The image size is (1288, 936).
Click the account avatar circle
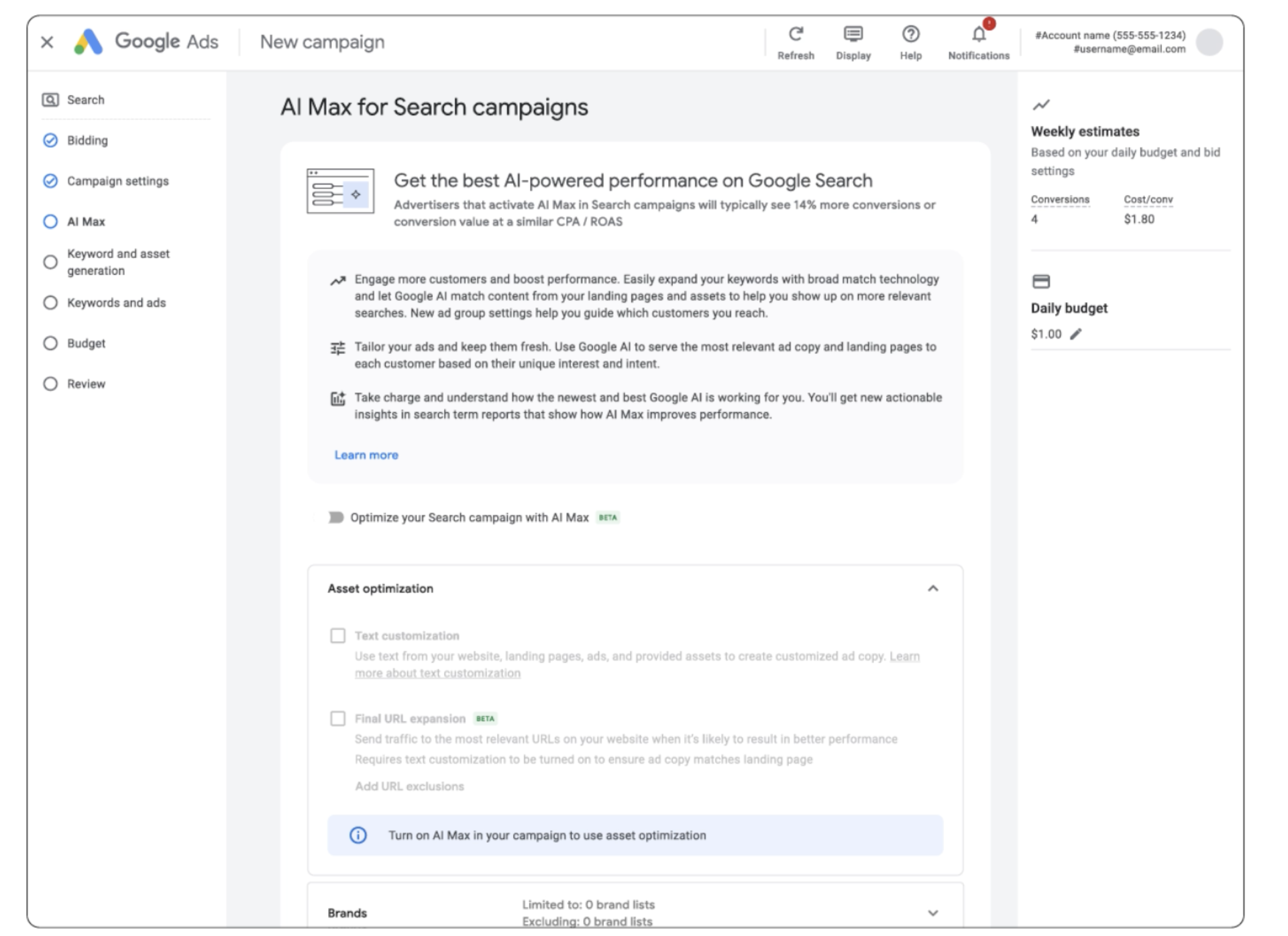(x=1209, y=42)
